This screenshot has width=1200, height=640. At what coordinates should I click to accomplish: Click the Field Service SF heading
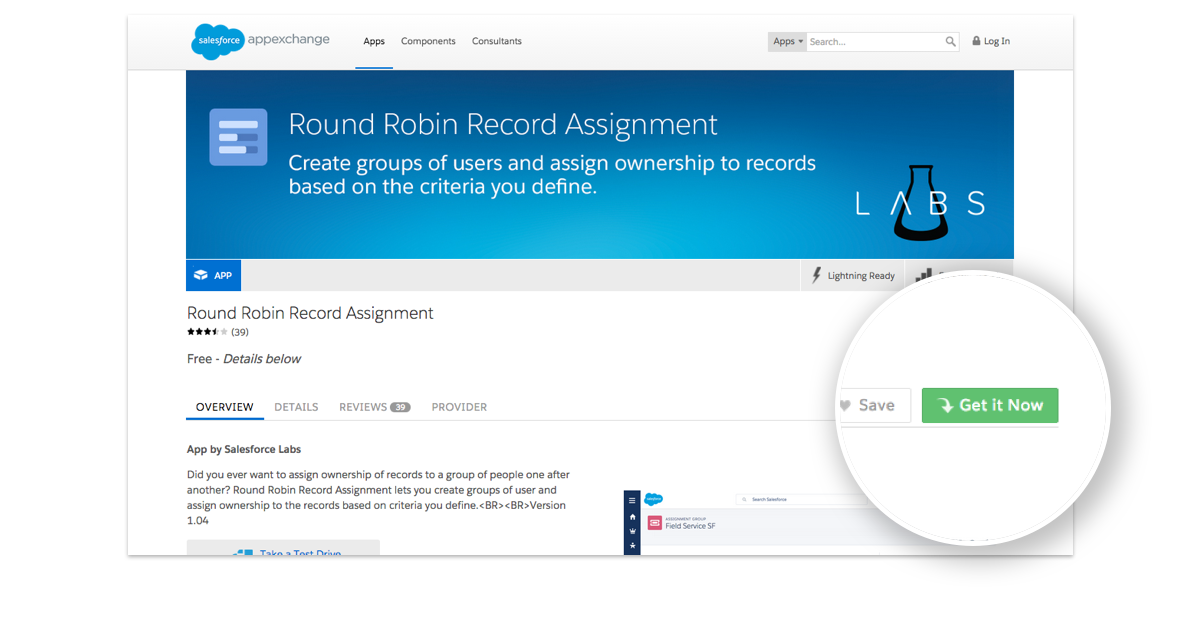pos(690,526)
